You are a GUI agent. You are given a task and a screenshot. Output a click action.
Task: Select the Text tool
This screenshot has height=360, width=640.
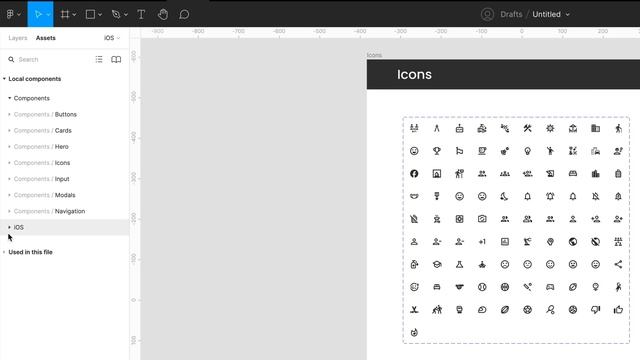click(141, 14)
